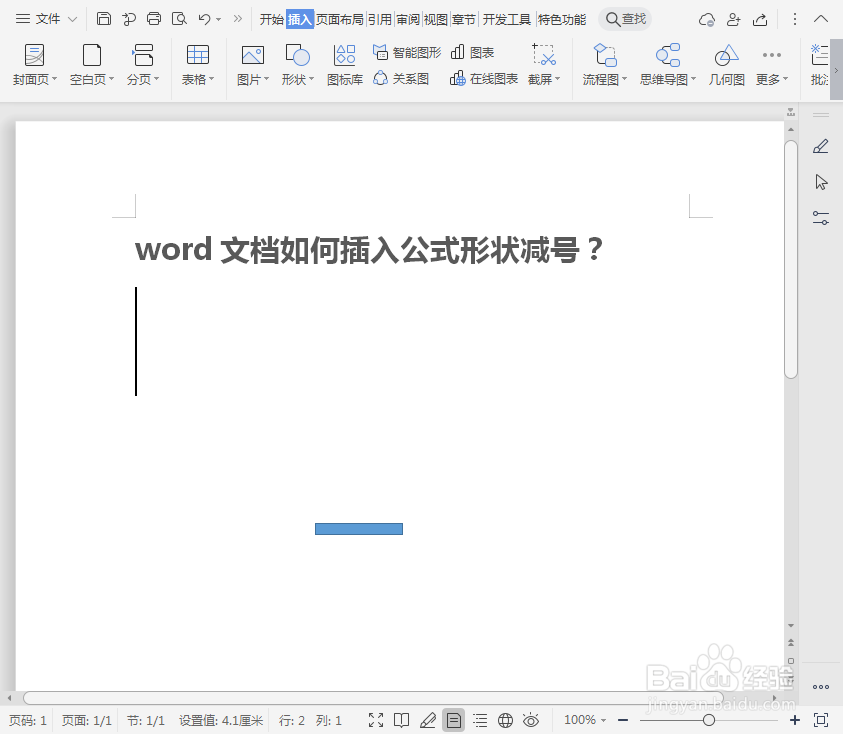Switch to outline view in status bar
The image size is (843, 734).
coord(478,719)
